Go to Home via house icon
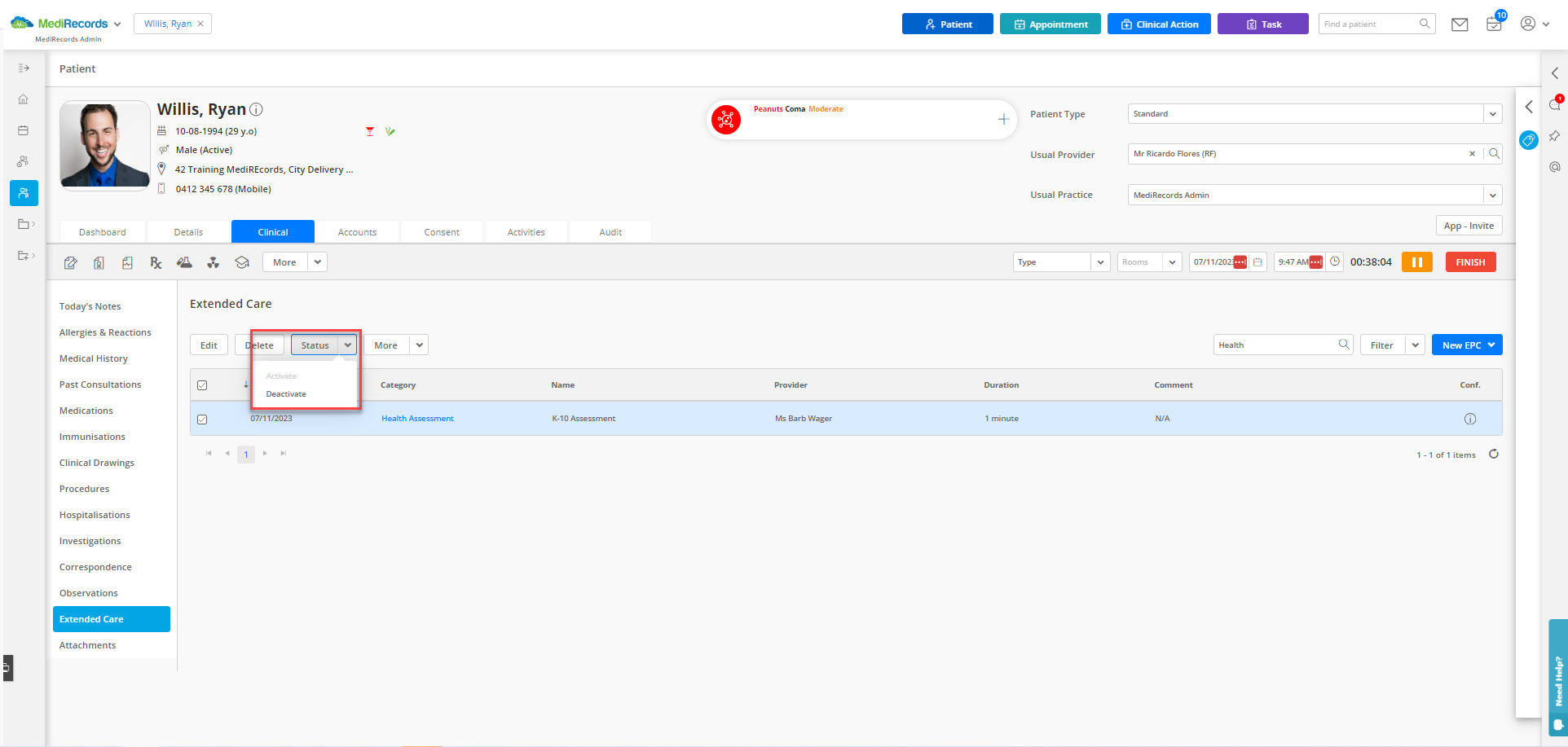Screen dimensions: 1568x747 pyautogui.click(x=24, y=99)
